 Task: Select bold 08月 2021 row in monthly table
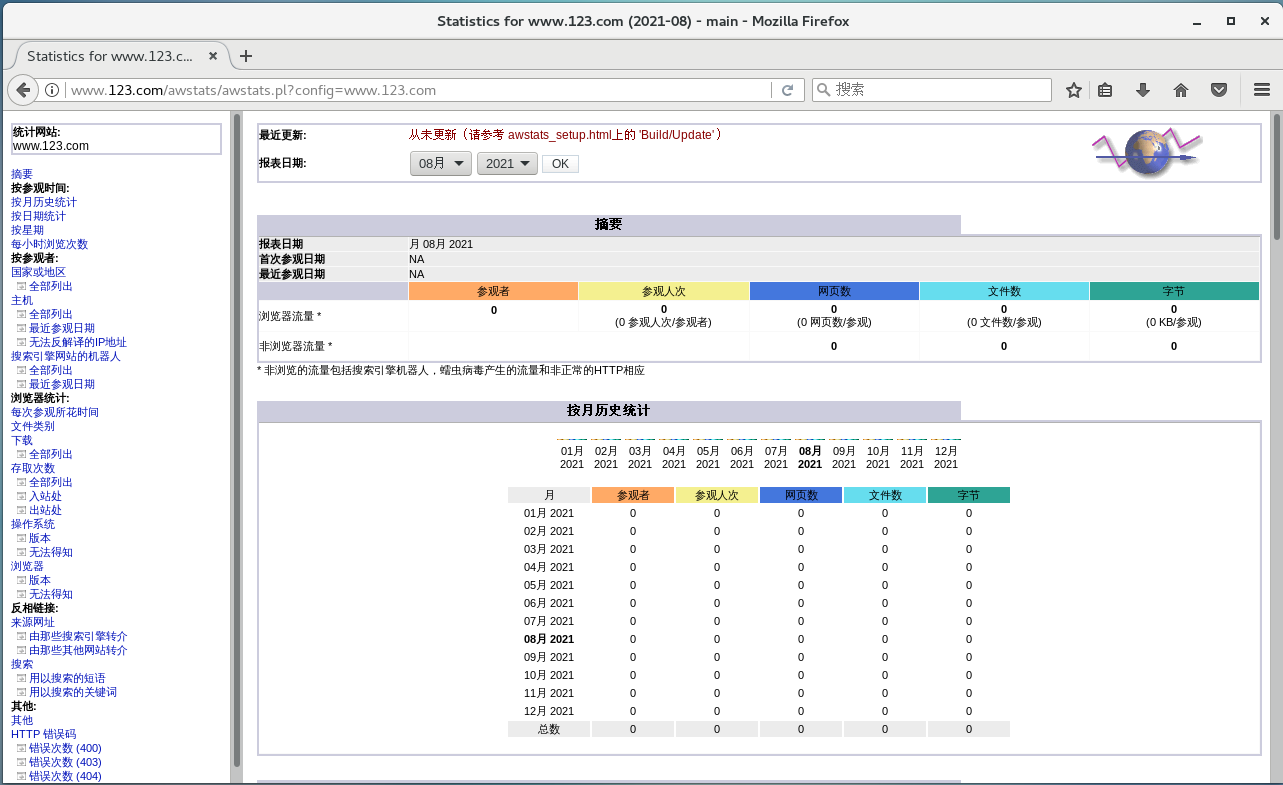click(x=549, y=639)
